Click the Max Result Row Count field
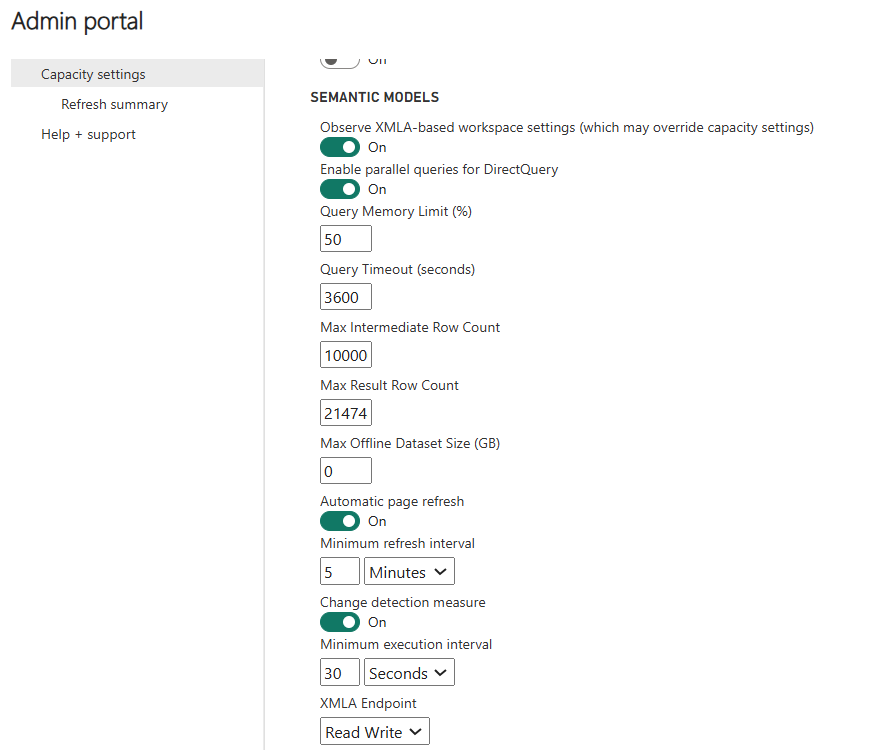Image resolution: width=875 pixels, height=750 pixels. (x=346, y=413)
